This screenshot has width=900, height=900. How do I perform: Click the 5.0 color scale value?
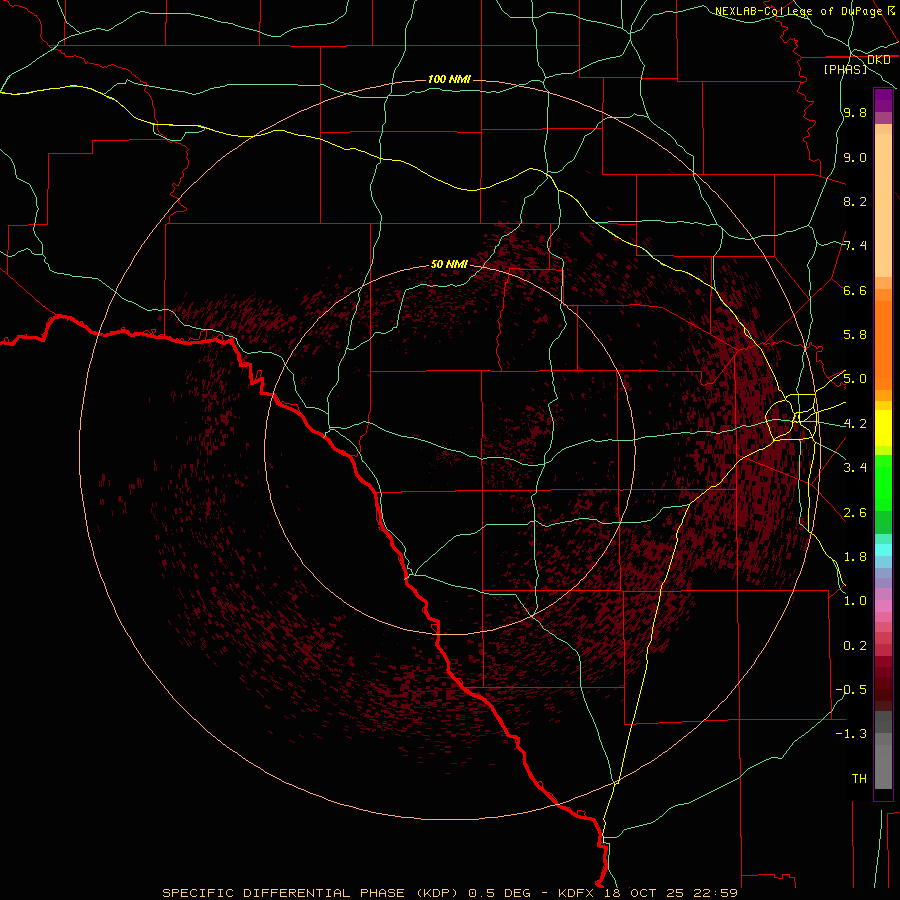click(855, 379)
